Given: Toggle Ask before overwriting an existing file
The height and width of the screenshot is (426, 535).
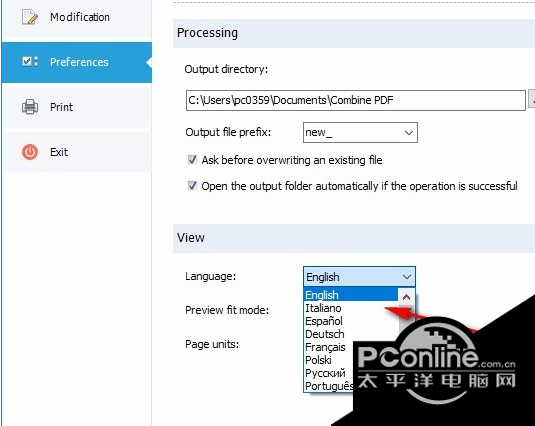Looking at the screenshot, I should [192, 160].
